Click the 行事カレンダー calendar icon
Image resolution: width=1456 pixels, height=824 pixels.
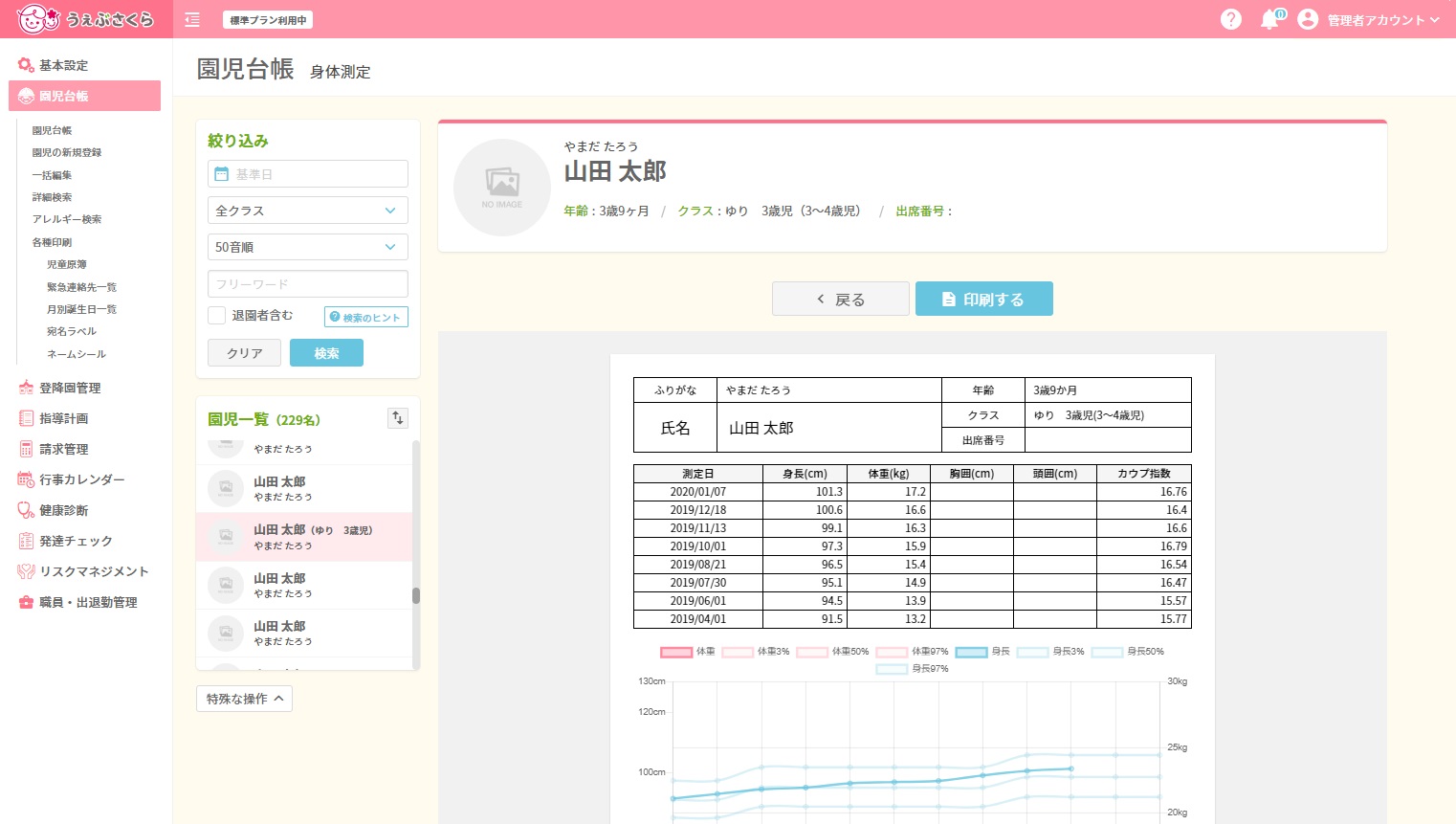coord(26,479)
